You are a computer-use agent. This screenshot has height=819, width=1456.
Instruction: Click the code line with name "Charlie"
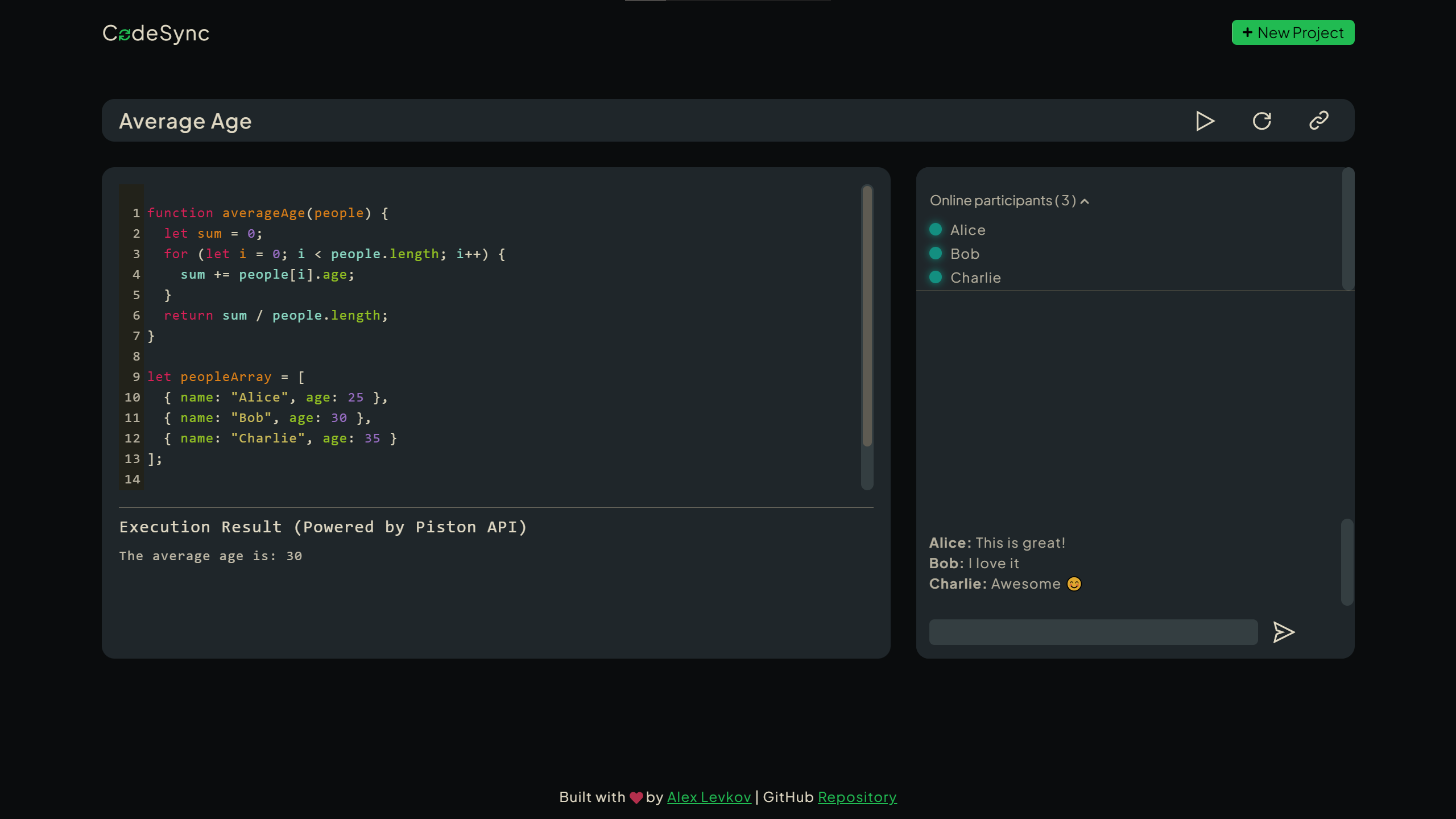[x=280, y=438]
